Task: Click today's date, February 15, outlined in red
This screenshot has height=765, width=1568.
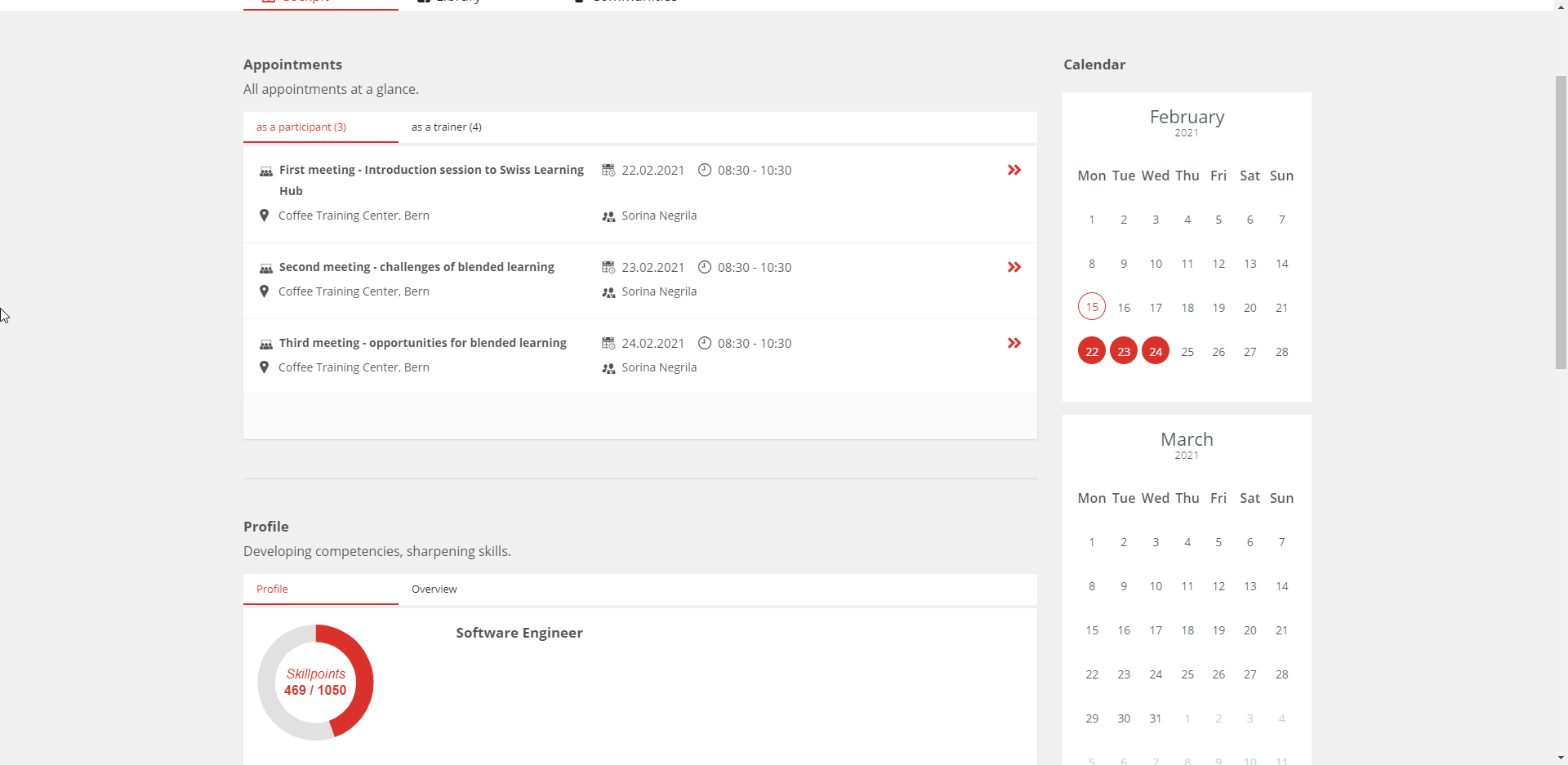Action: [x=1092, y=307]
